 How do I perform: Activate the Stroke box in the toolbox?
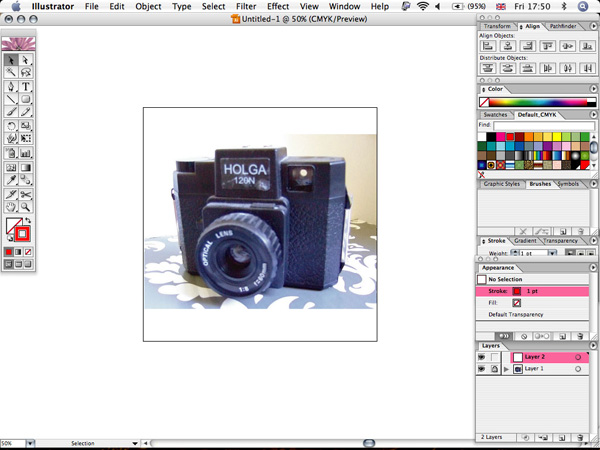click(23, 233)
